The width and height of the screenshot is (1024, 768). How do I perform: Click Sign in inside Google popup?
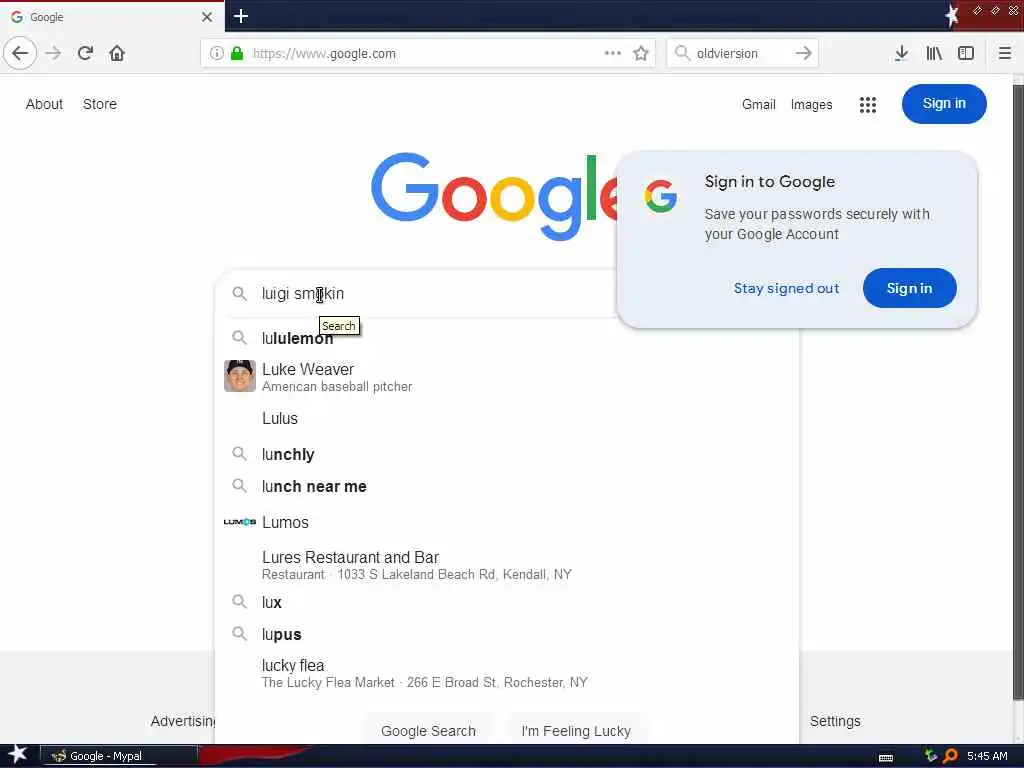909,288
